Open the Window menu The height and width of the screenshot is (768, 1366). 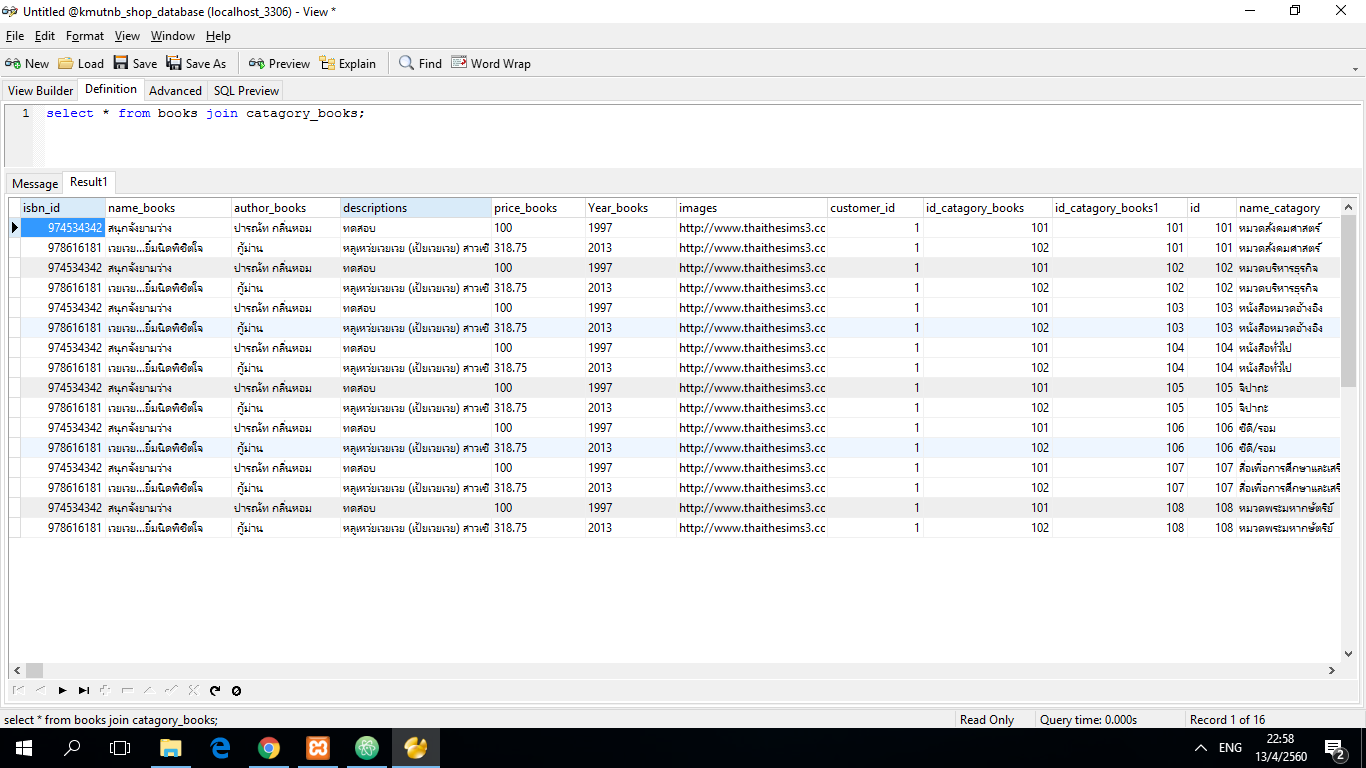[173, 36]
